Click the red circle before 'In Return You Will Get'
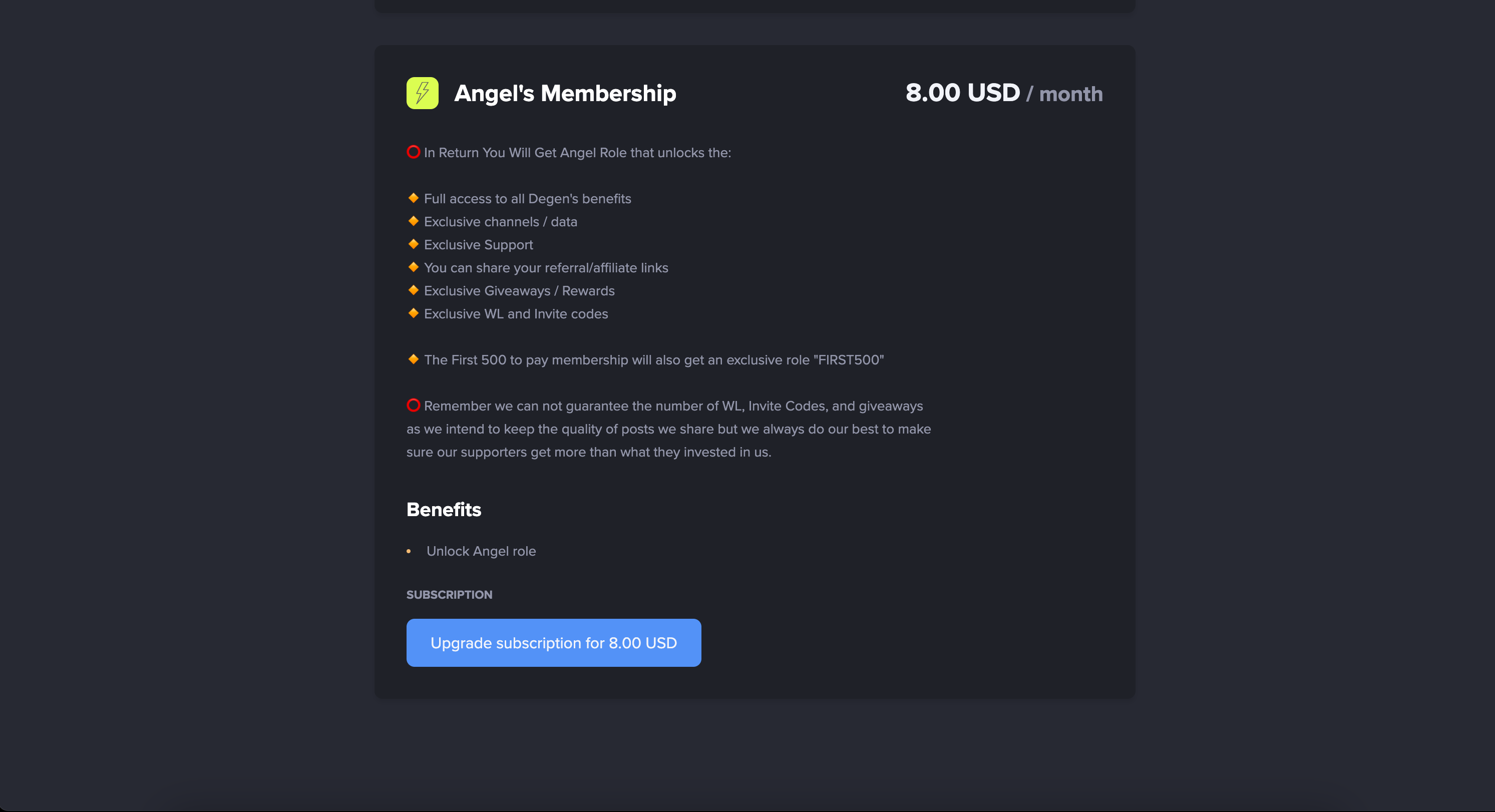 point(413,152)
